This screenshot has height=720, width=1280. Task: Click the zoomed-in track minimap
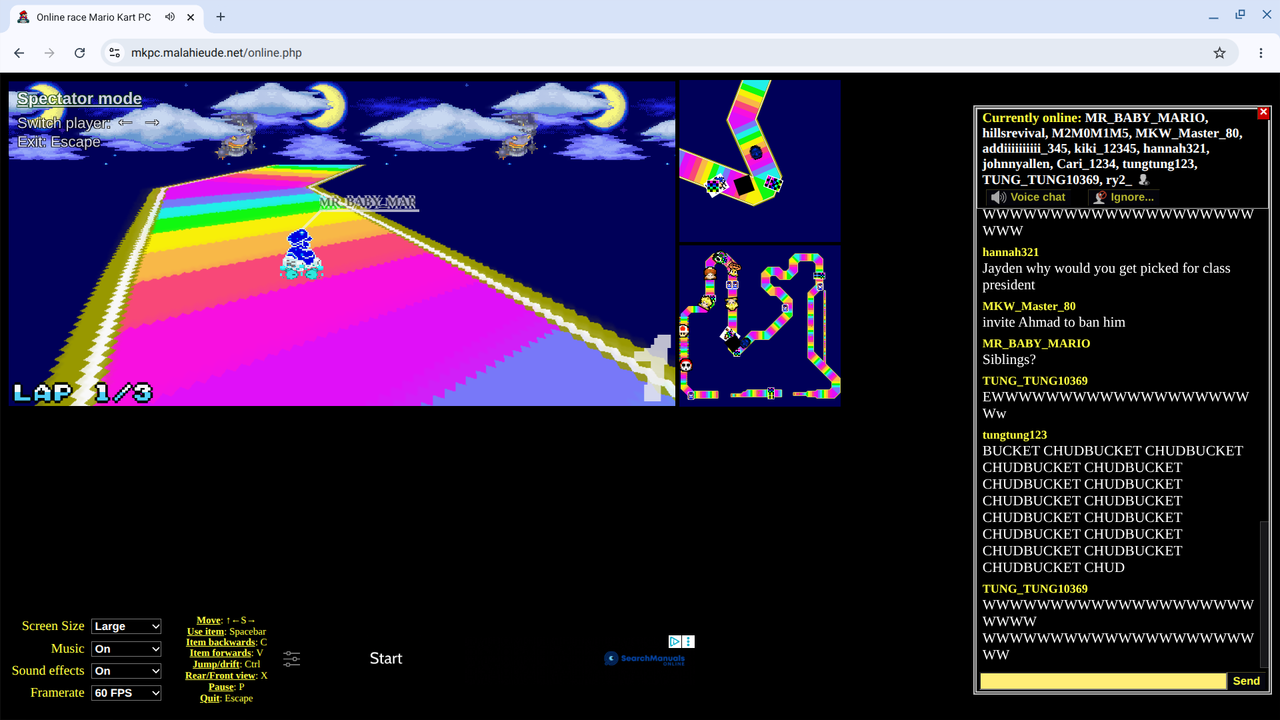pos(760,160)
